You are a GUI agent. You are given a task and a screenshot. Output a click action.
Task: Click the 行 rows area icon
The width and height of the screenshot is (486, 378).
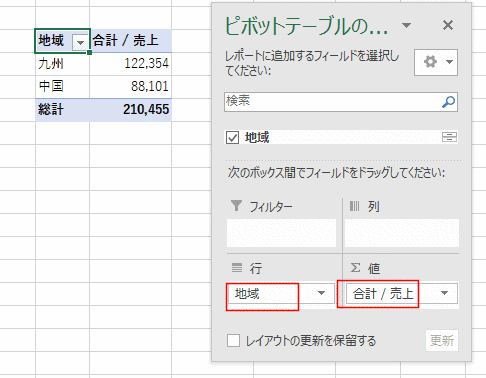(237, 267)
